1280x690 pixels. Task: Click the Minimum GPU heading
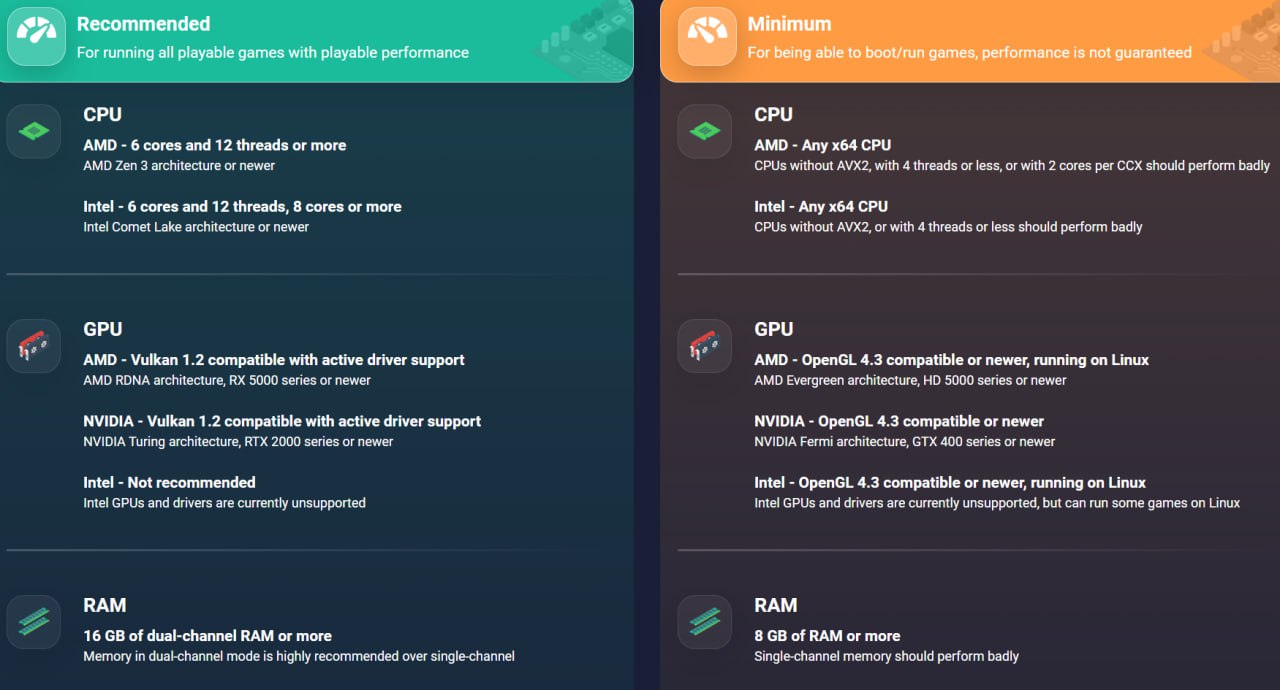click(773, 329)
